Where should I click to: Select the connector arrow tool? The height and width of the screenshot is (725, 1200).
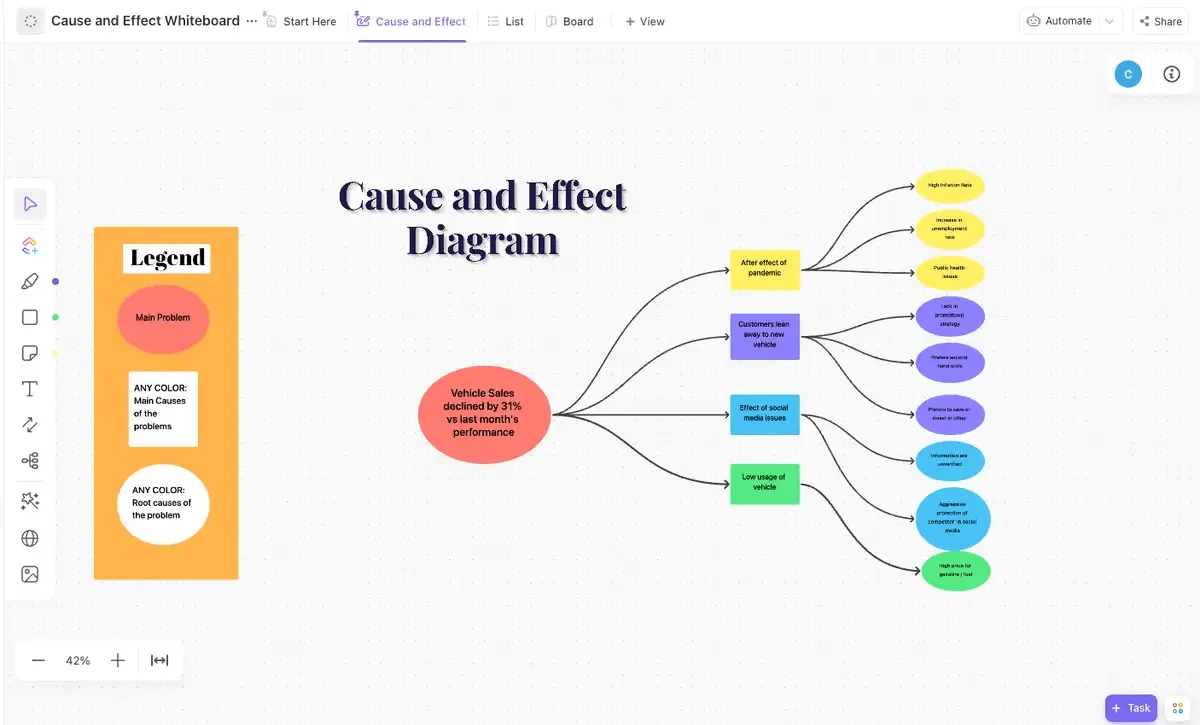pos(30,425)
